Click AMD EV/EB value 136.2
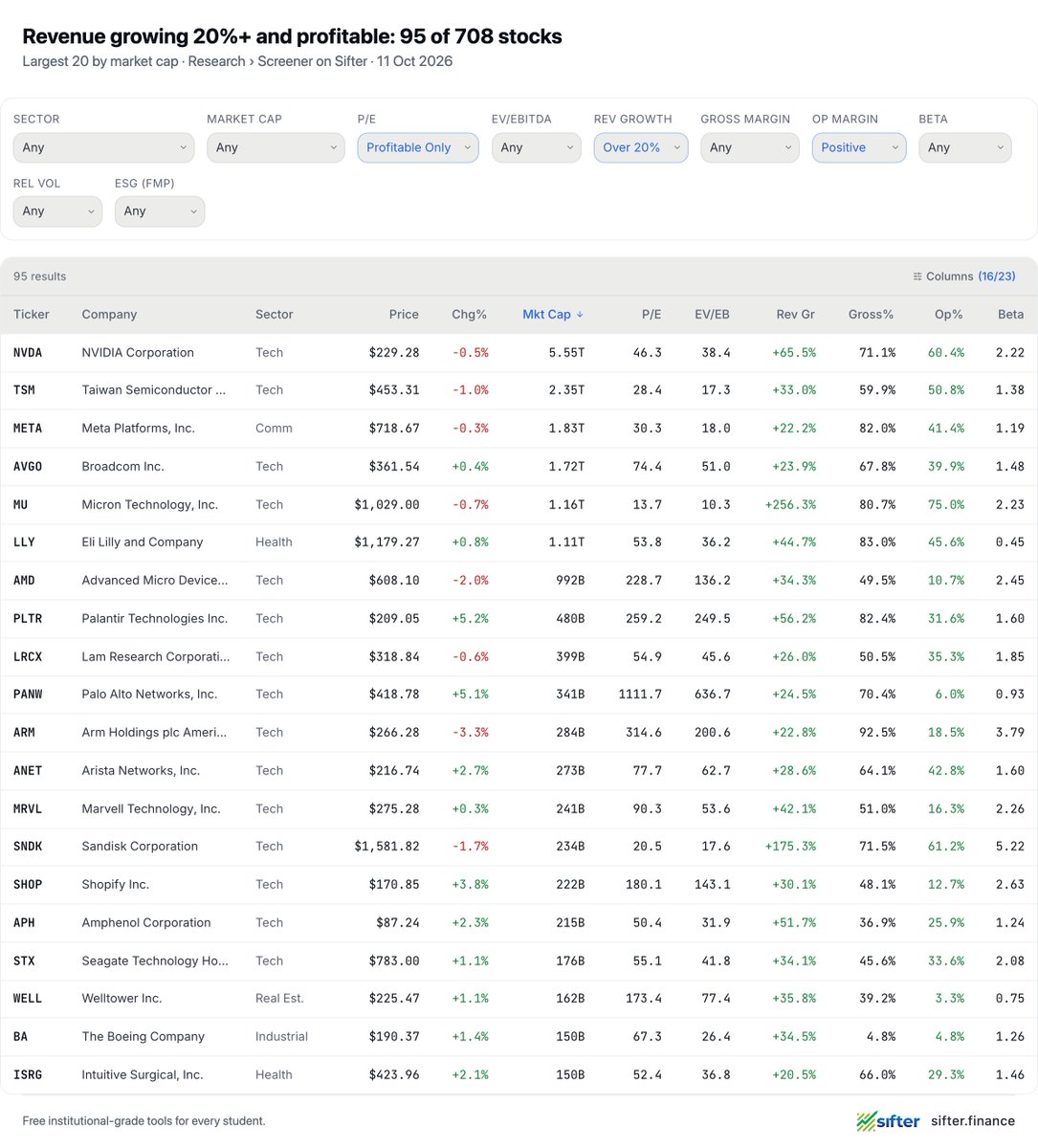Viewport: 1038px width, 1148px height. point(712,581)
